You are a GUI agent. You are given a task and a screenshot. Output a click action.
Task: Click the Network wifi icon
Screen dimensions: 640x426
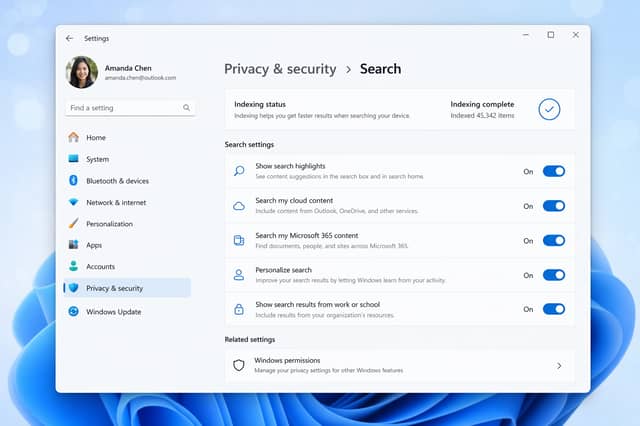73,202
